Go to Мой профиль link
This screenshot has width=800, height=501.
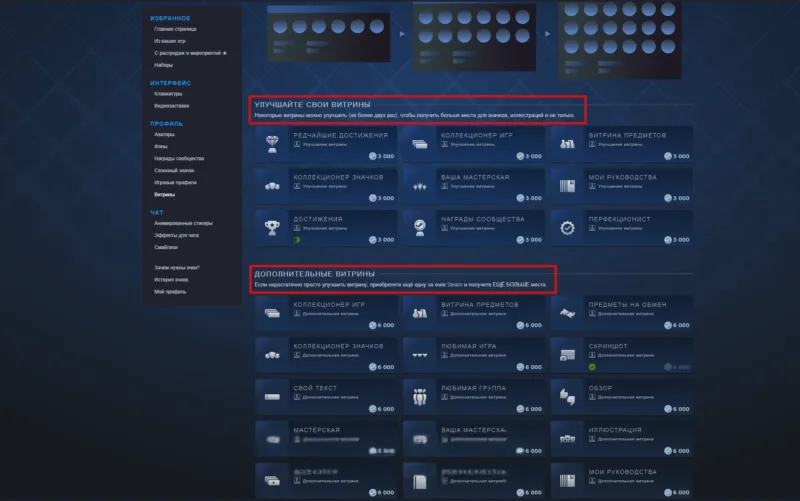(170, 292)
